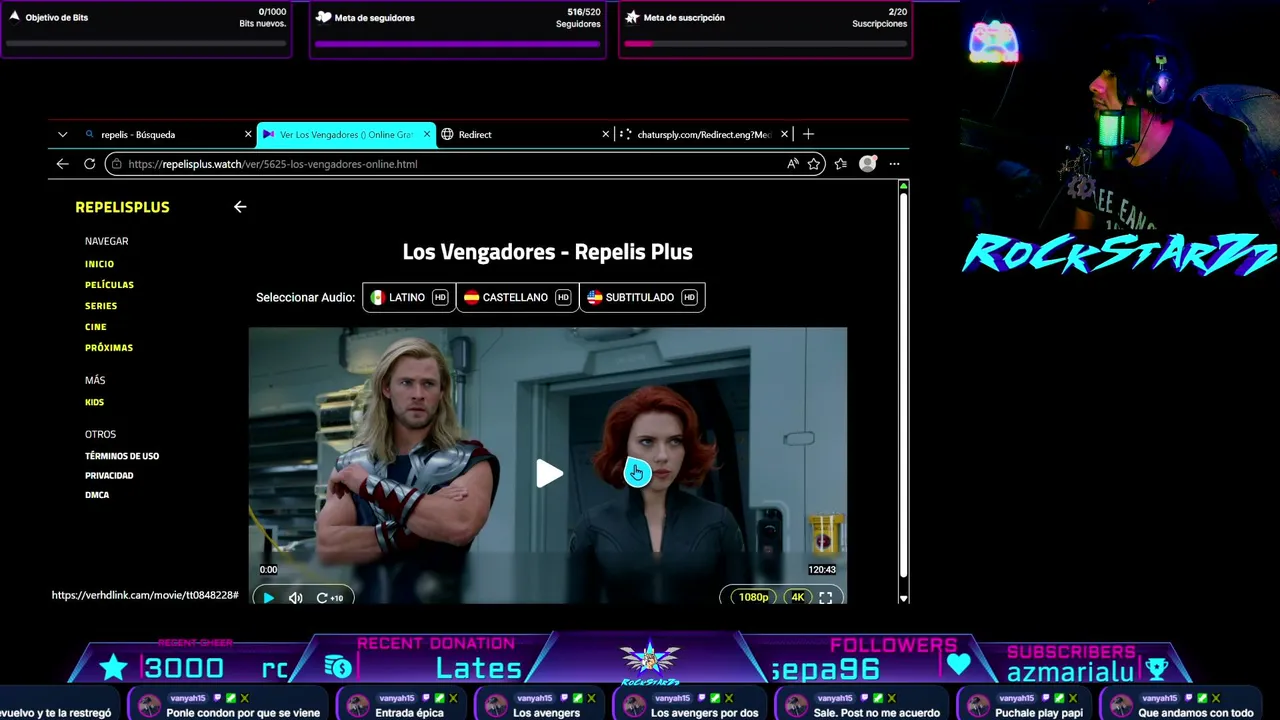Switch to the 'Redirect' tab

coord(524,134)
